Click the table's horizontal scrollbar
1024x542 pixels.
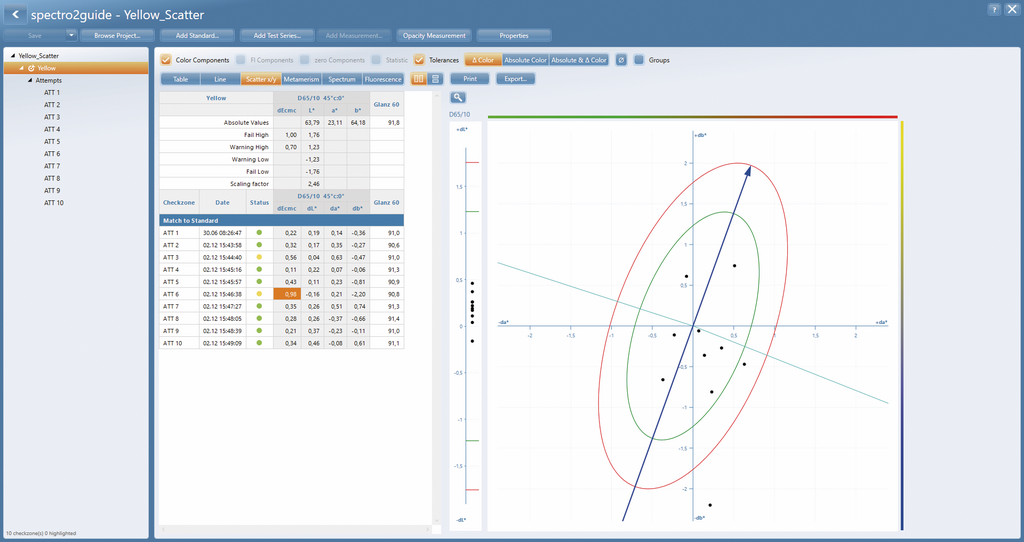[296, 530]
